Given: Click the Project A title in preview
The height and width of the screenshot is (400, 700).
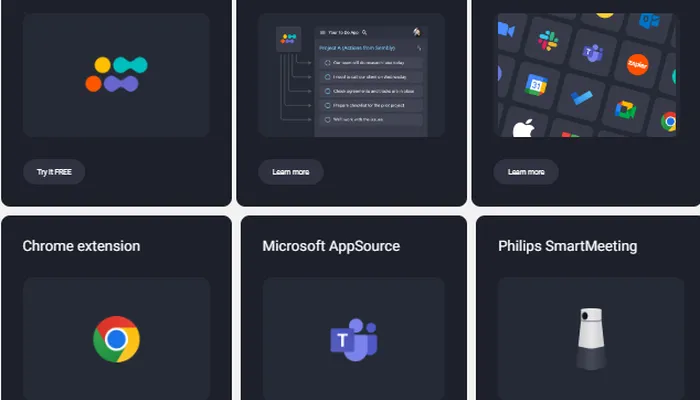Looking at the screenshot, I should tap(357, 47).
